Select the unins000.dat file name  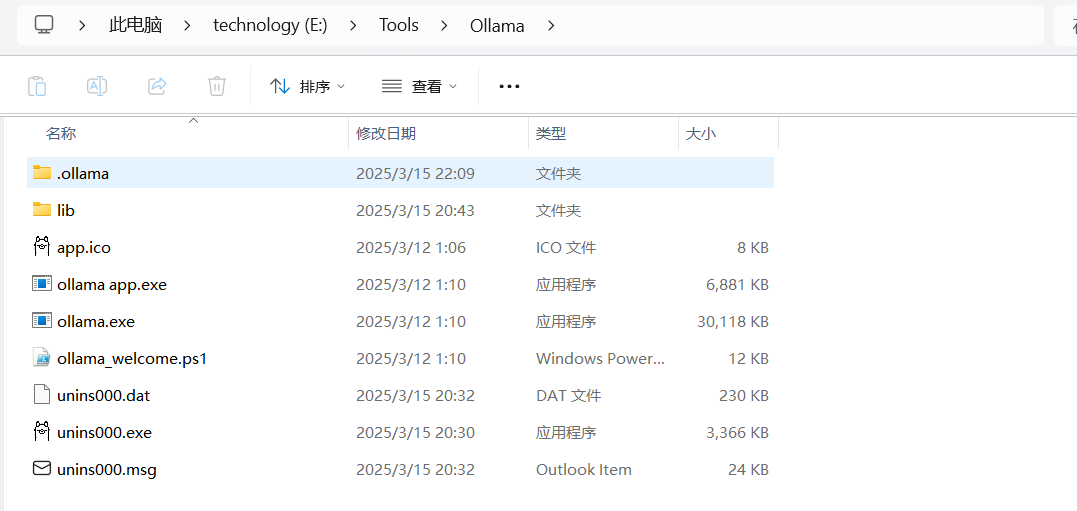104,396
